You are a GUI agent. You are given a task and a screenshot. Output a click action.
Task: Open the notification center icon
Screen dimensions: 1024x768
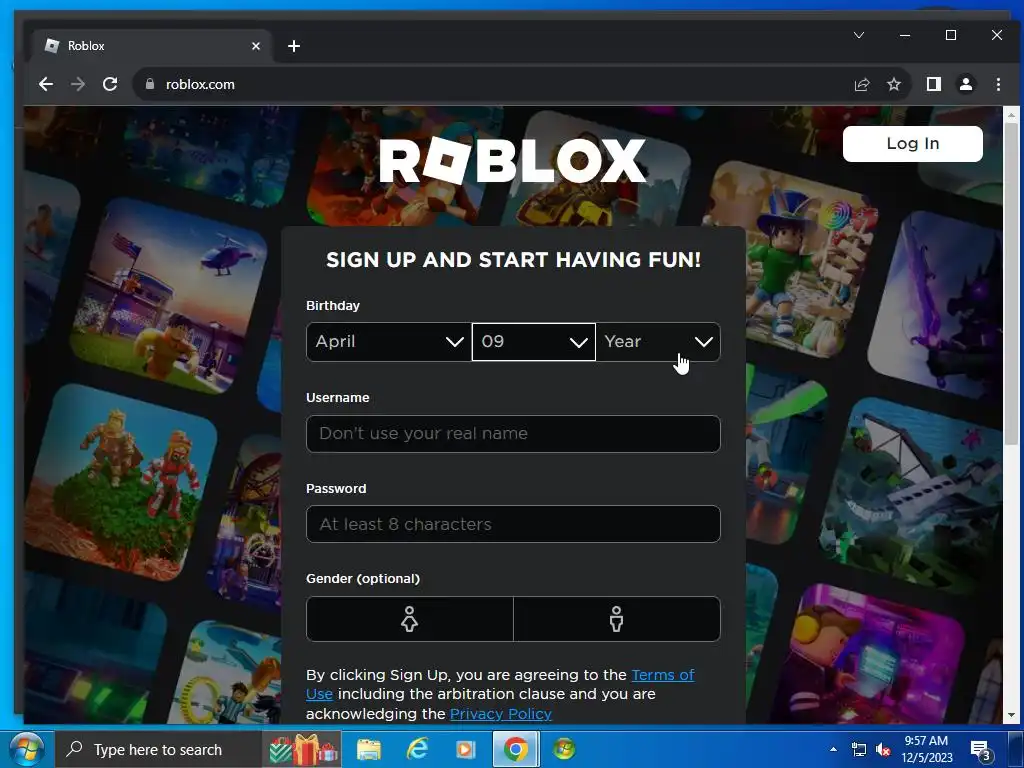click(x=982, y=751)
